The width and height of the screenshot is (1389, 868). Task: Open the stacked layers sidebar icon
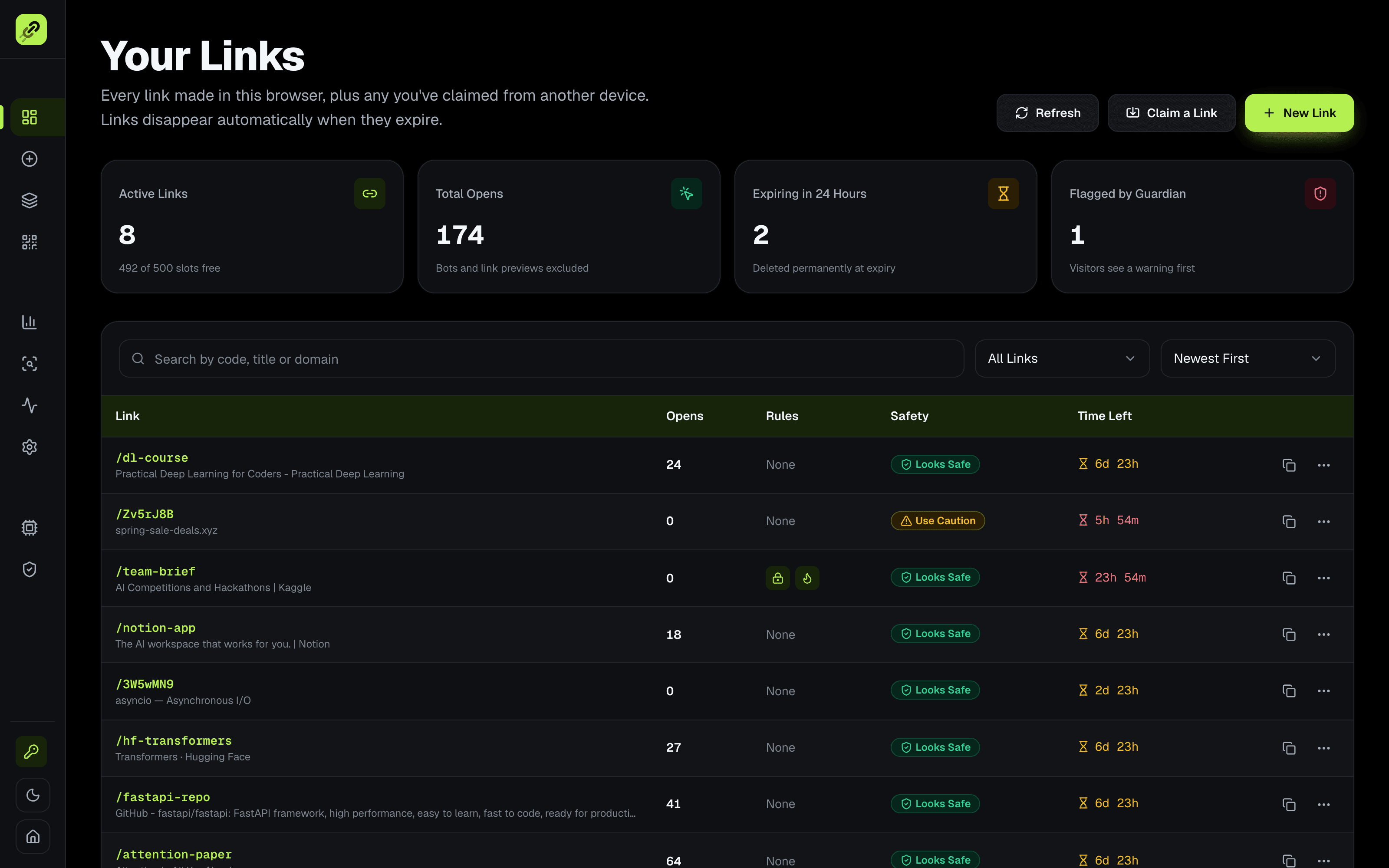point(29,201)
